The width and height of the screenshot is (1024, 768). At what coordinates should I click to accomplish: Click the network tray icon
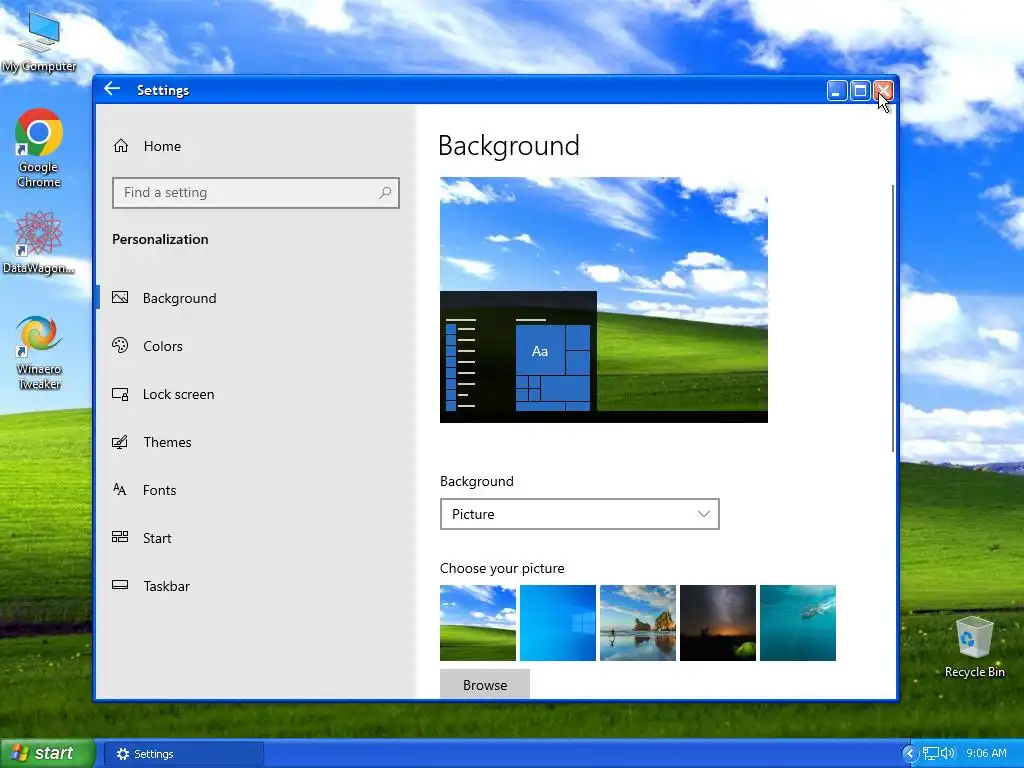(x=931, y=754)
